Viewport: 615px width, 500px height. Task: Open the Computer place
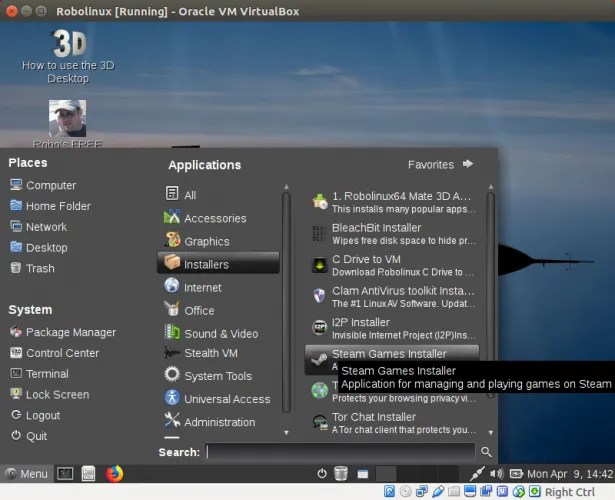tap(43, 185)
